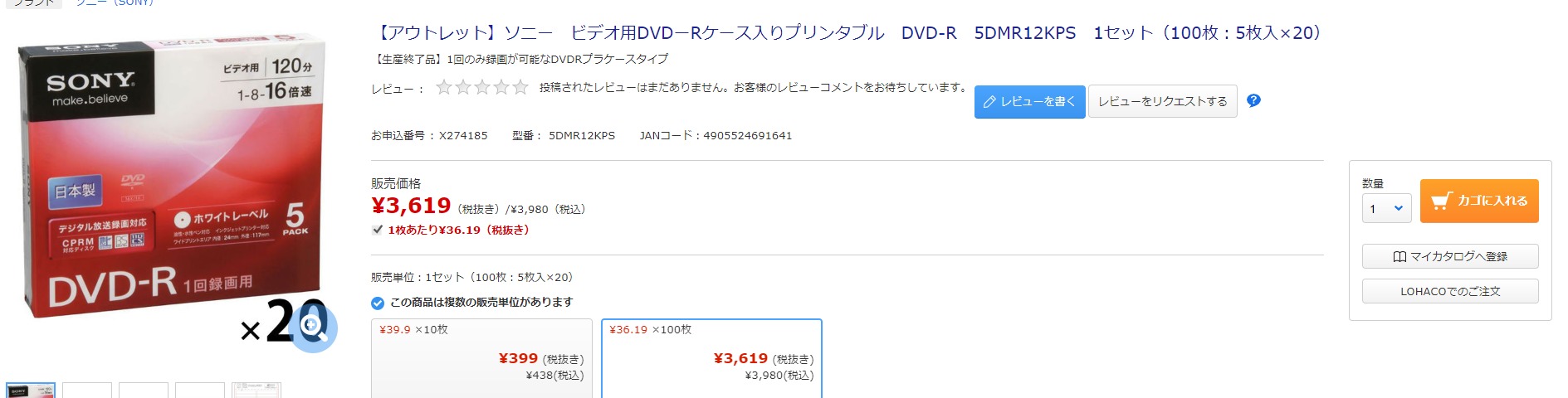
Task: Open the 数量 quantity dropdown
Action: coord(1386,209)
